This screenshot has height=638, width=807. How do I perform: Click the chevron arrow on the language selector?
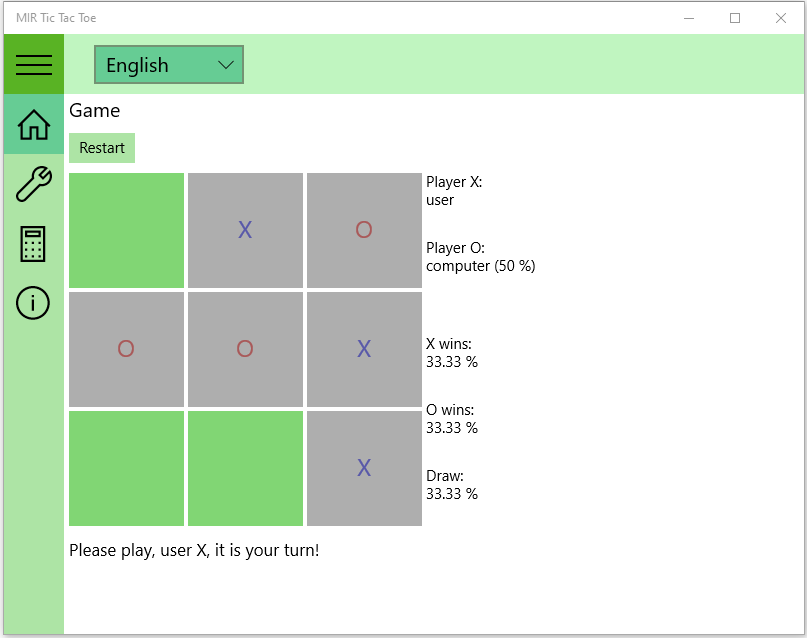(227, 64)
